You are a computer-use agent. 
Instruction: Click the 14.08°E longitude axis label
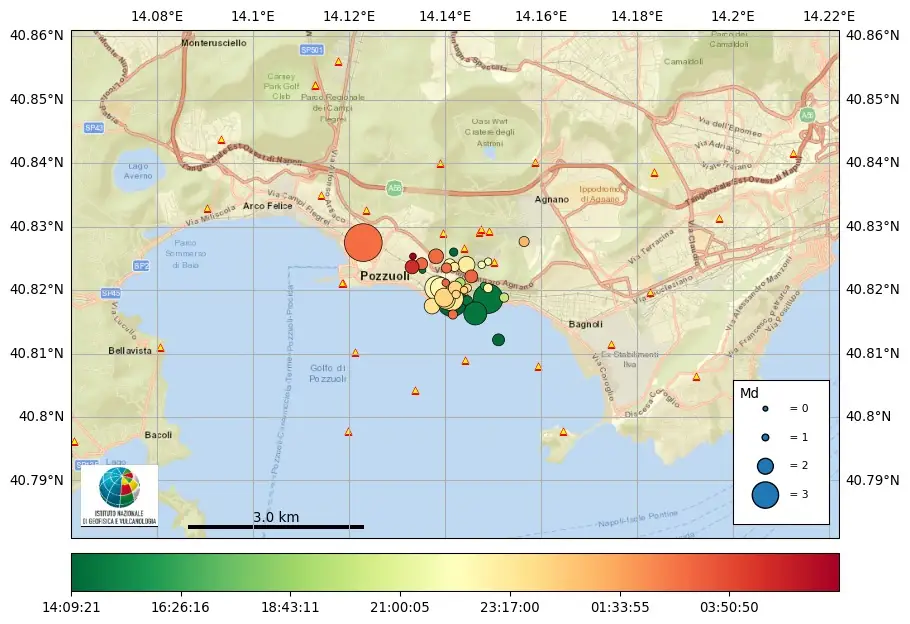click(157, 16)
